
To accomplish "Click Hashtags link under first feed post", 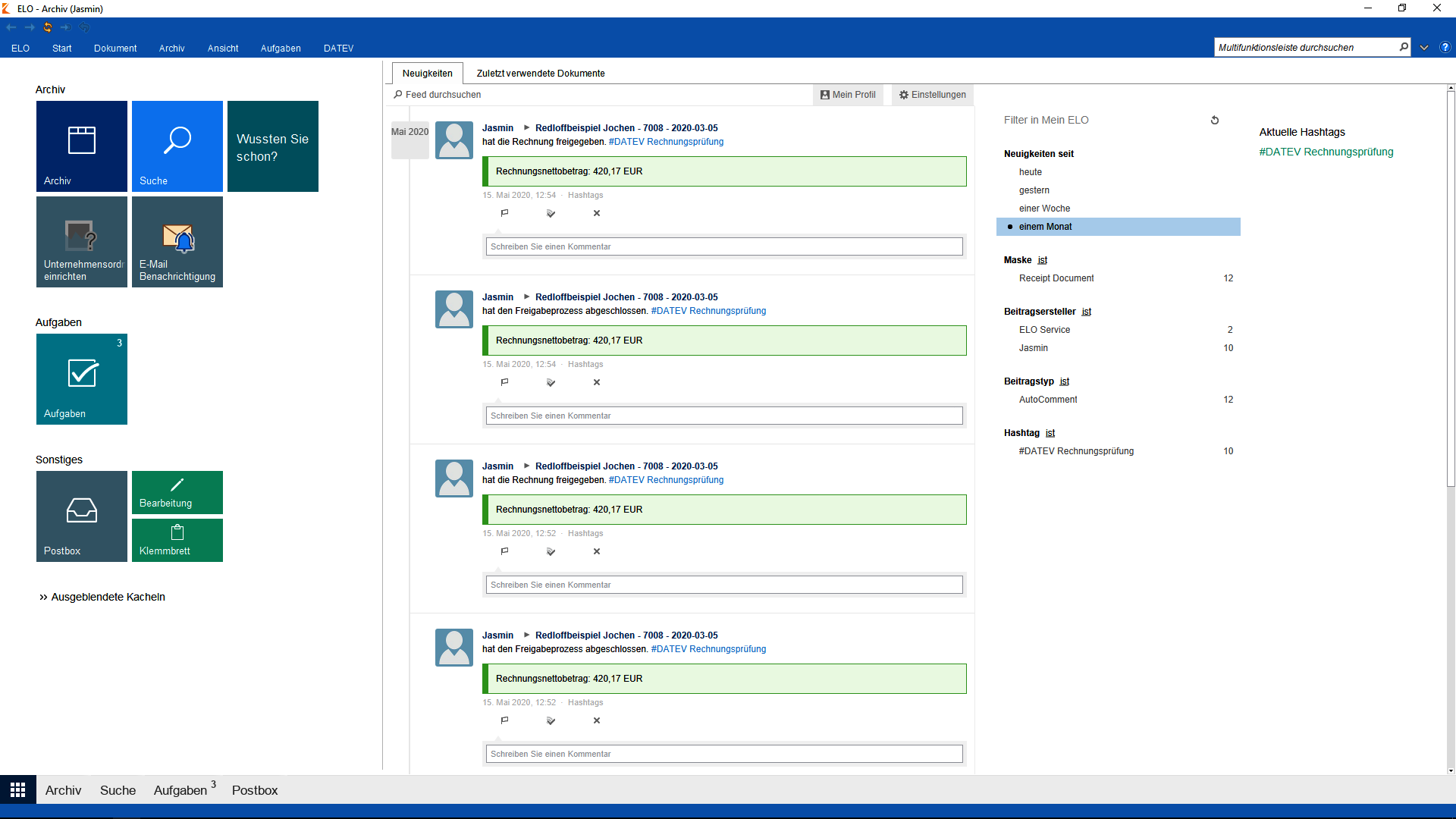I will [x=585, y=195].
